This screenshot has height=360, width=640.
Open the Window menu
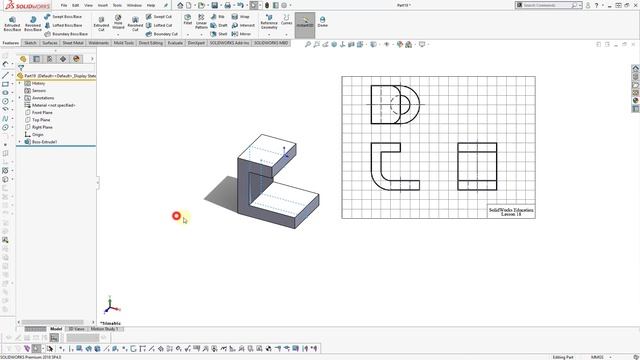[x=134, y=5]
